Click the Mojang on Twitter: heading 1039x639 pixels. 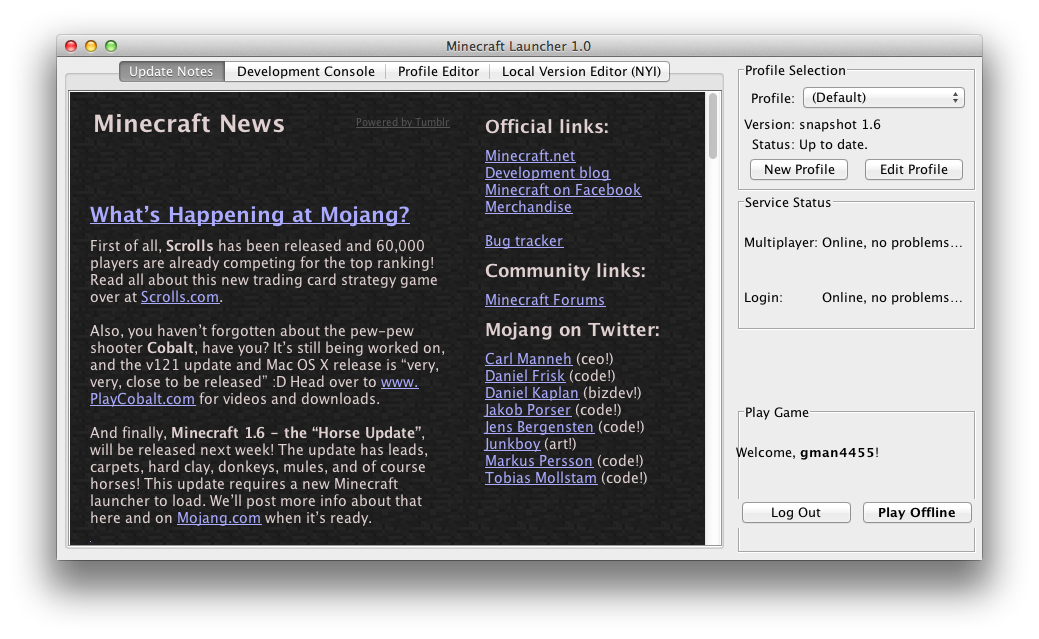pos(573,329)
